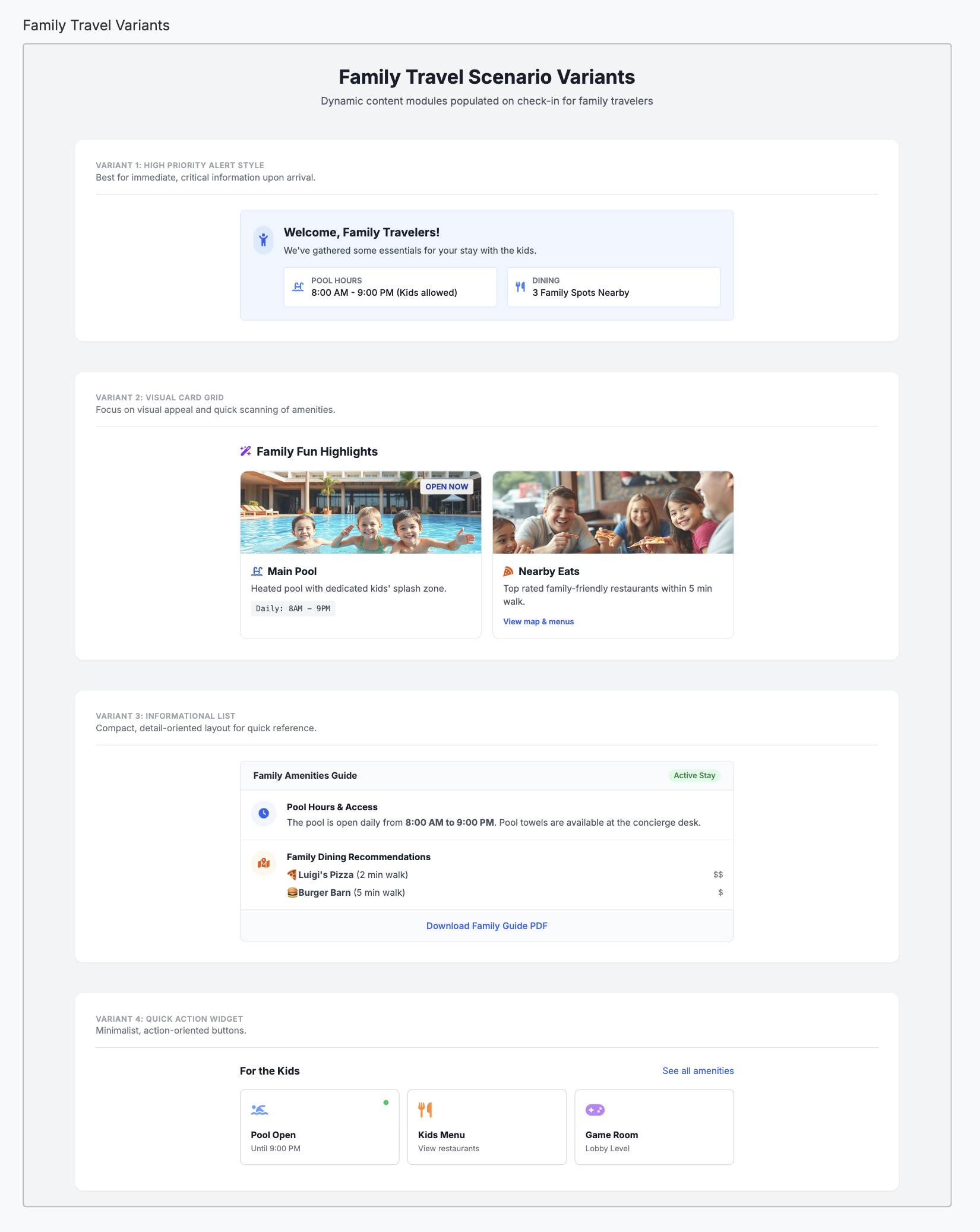Viewport: 980px width, 1232px height.
Task: Click the magic wand icon by Family Fun Highlights
Action: [x=245, y=451]
